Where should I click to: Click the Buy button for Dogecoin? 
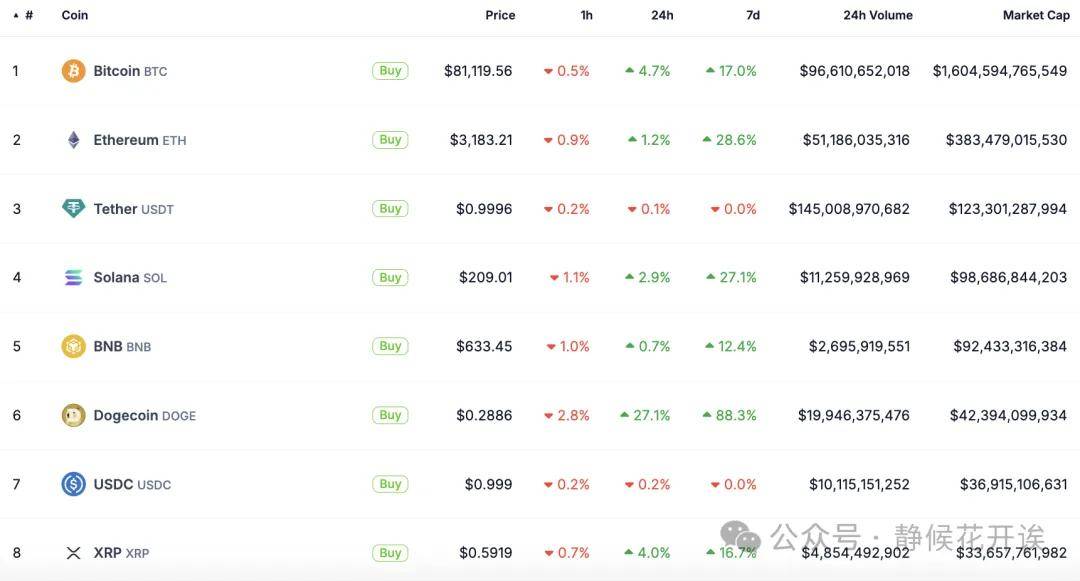tap(390, 415)
